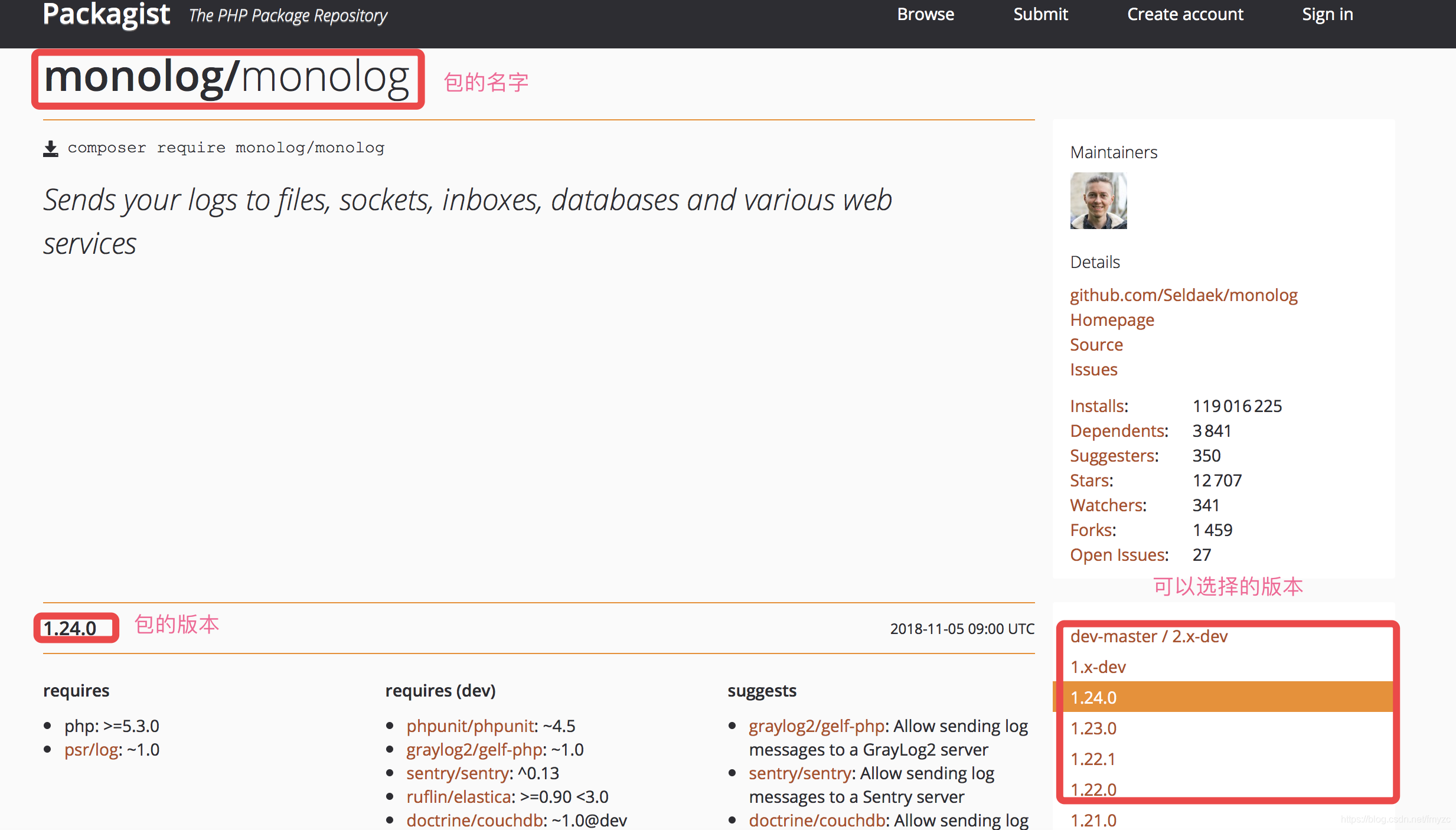Click the download icon beside composer require
Image resolution: width=1456 pixels, height=830 pixels.
51,148
